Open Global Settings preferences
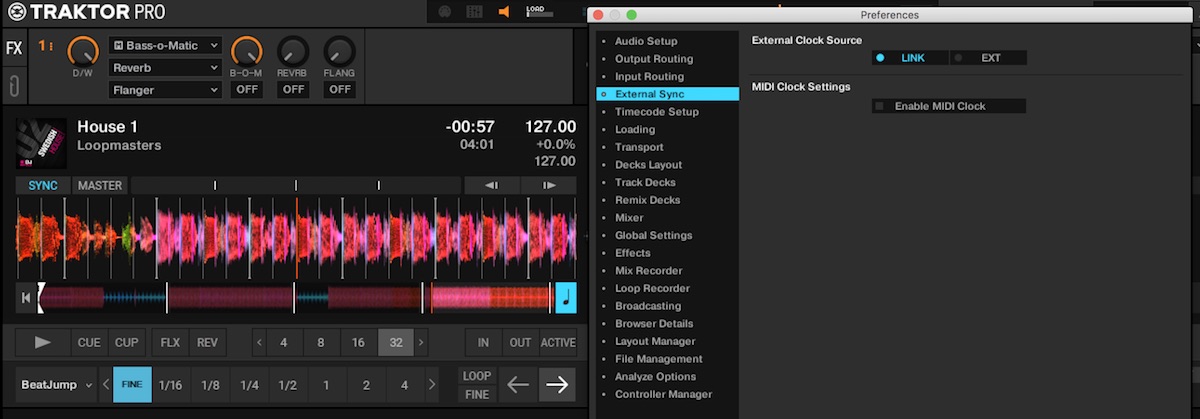 (x=654, y=235)
